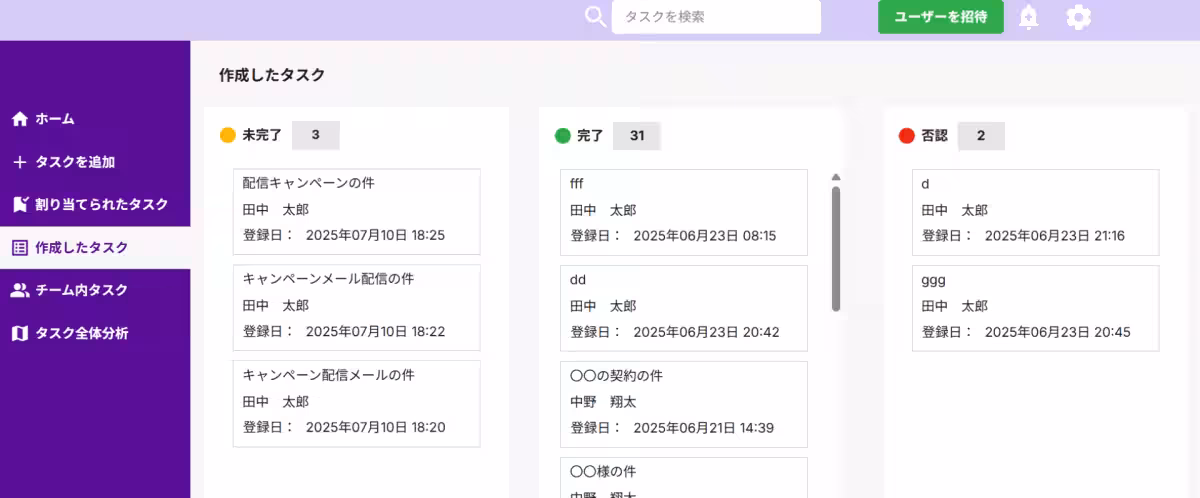
Task: Click the search magnifier icon
Action: [595, 17]
